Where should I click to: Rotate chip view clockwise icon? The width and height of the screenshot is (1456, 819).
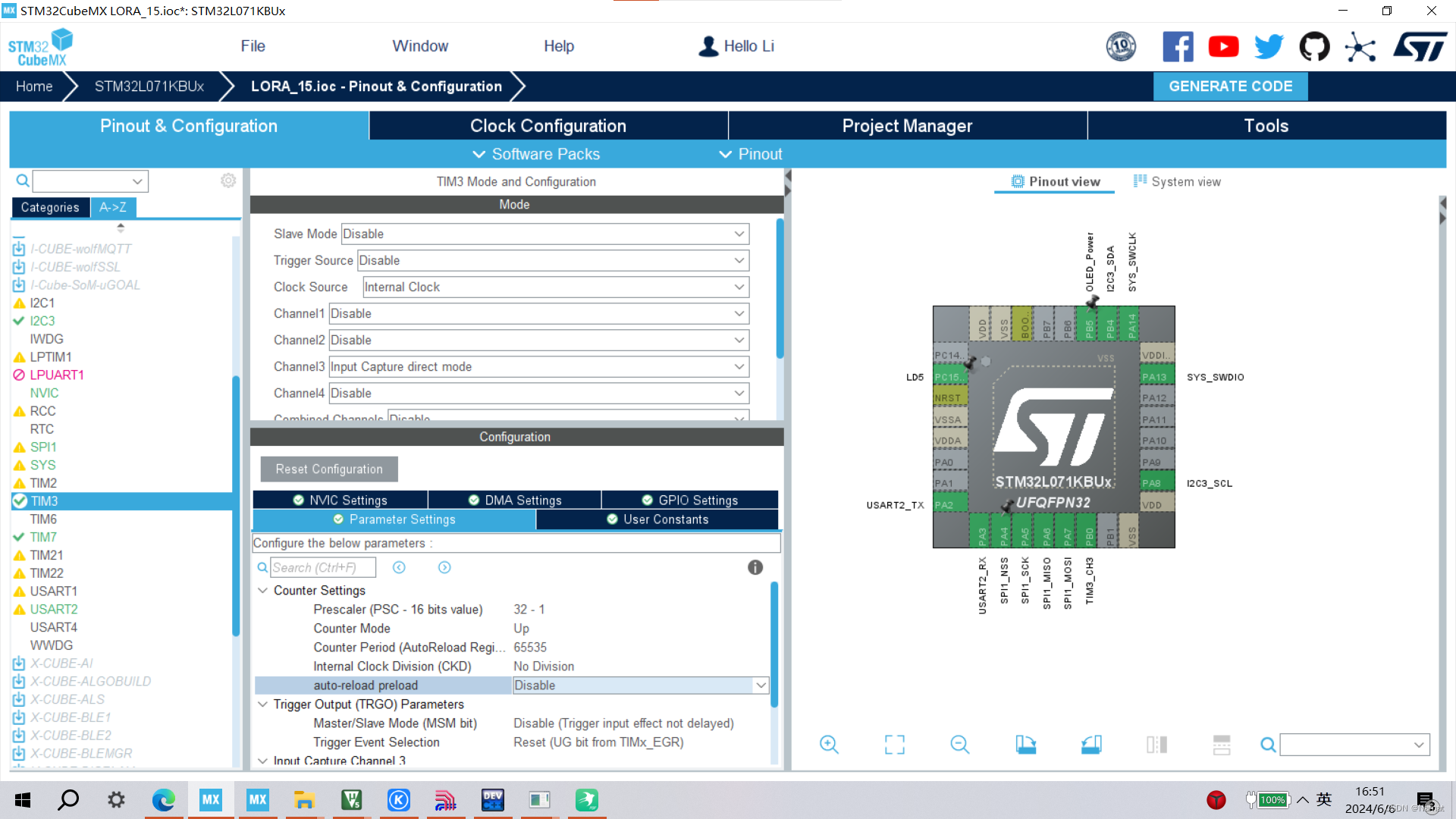pyautogui.click(x=1026, y=745)
